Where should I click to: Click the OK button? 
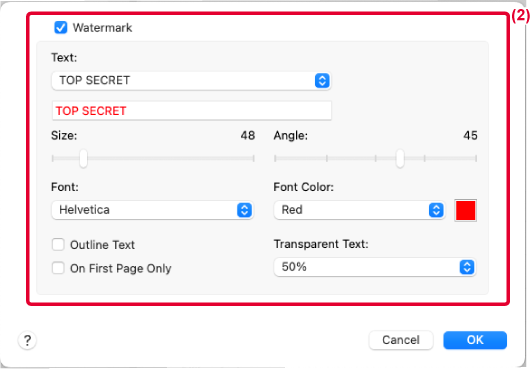475,340
